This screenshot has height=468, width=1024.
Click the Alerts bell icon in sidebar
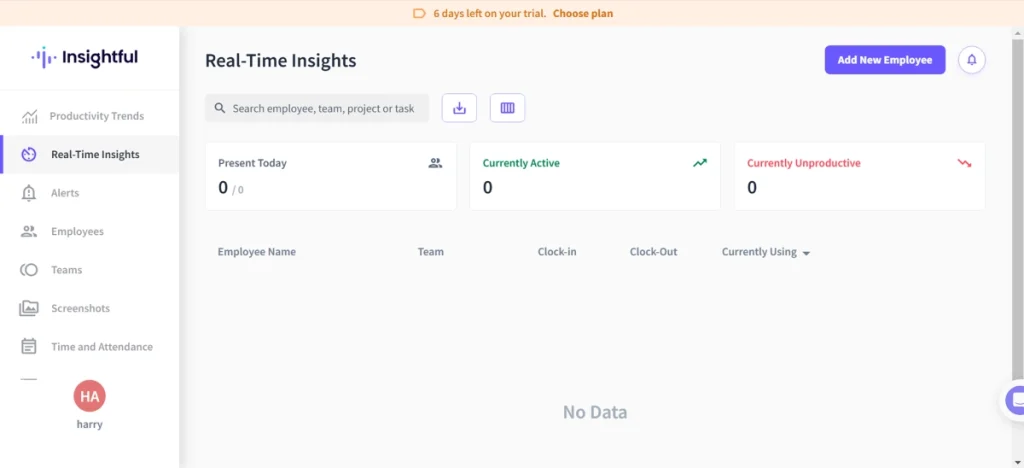29,193
